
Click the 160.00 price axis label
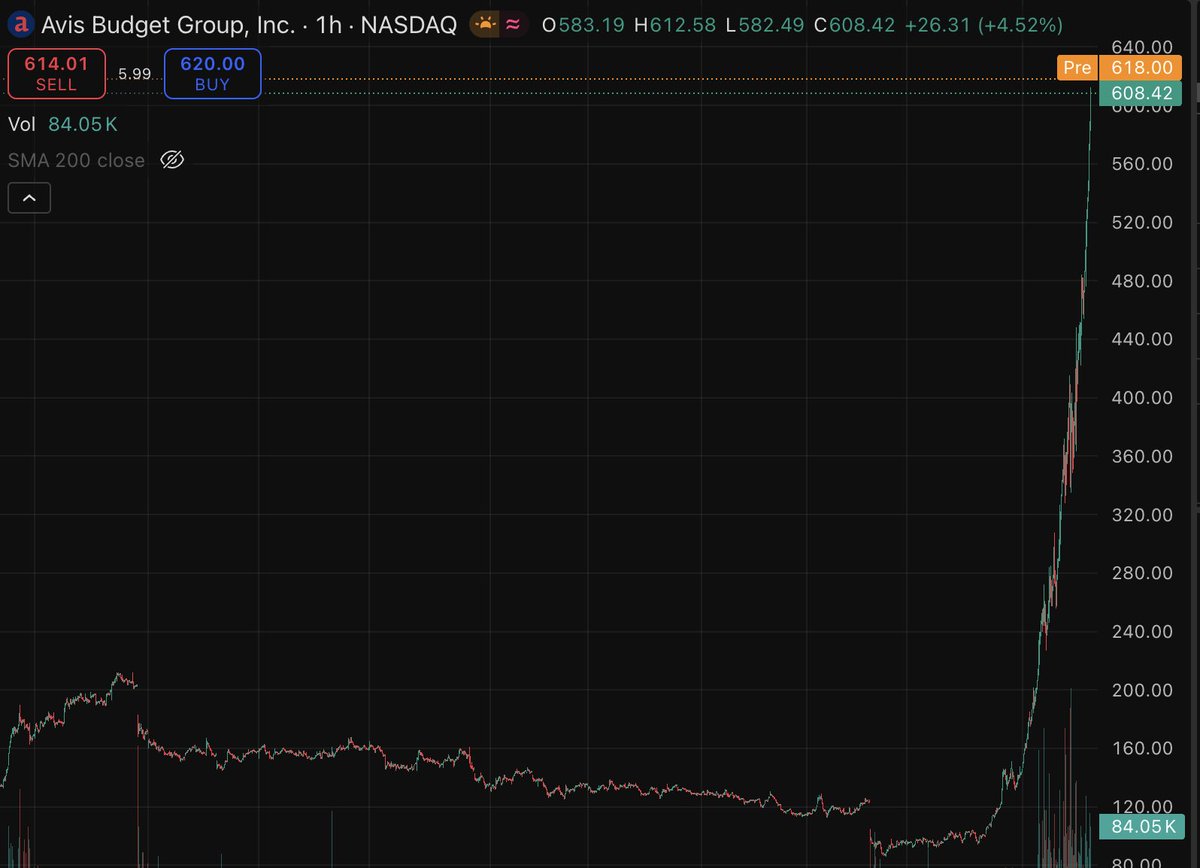[1142, 748]
